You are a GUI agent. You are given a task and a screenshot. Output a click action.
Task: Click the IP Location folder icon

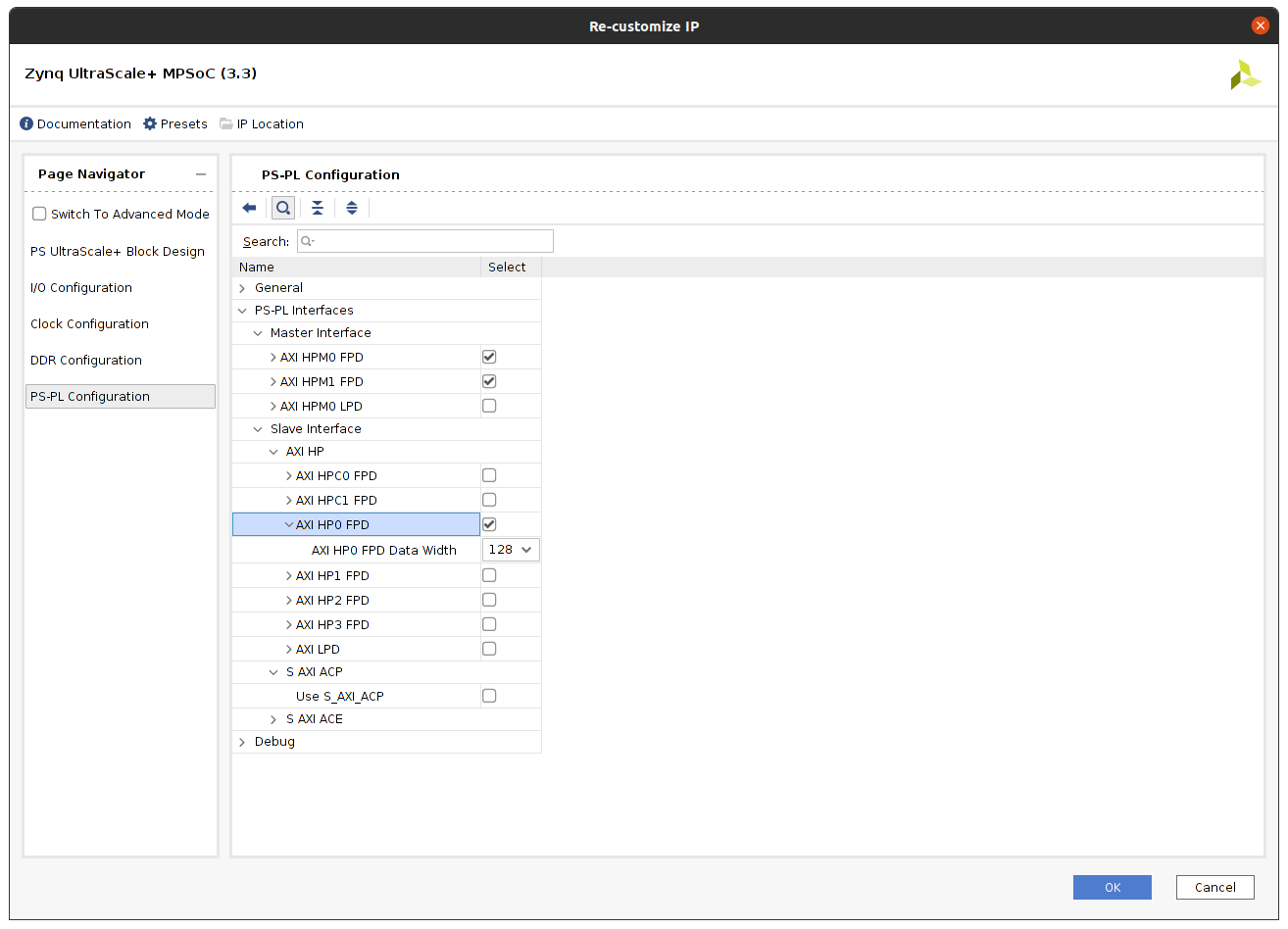226,123
